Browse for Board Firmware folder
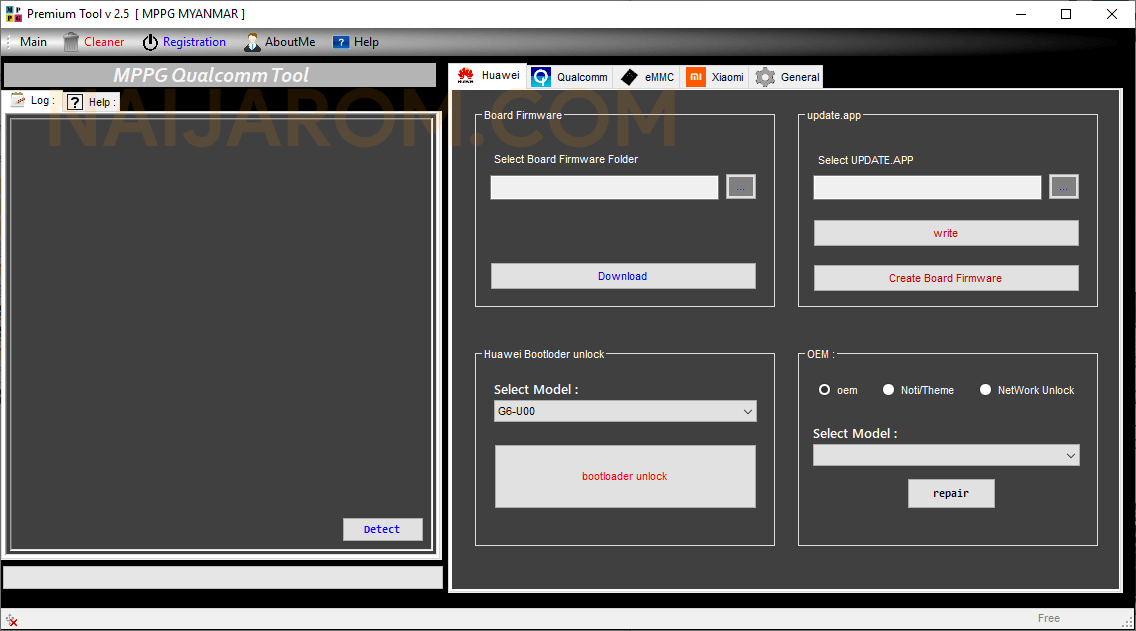Image resolution: width=1136 pixels, height=631 pixels. tap(740, 187)
